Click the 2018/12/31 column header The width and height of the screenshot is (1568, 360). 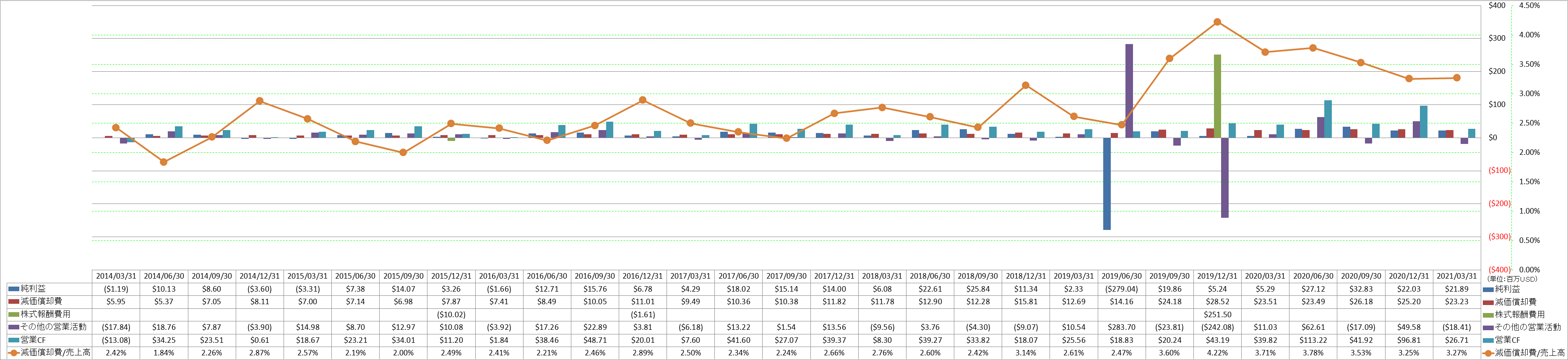coord(1026,276)
